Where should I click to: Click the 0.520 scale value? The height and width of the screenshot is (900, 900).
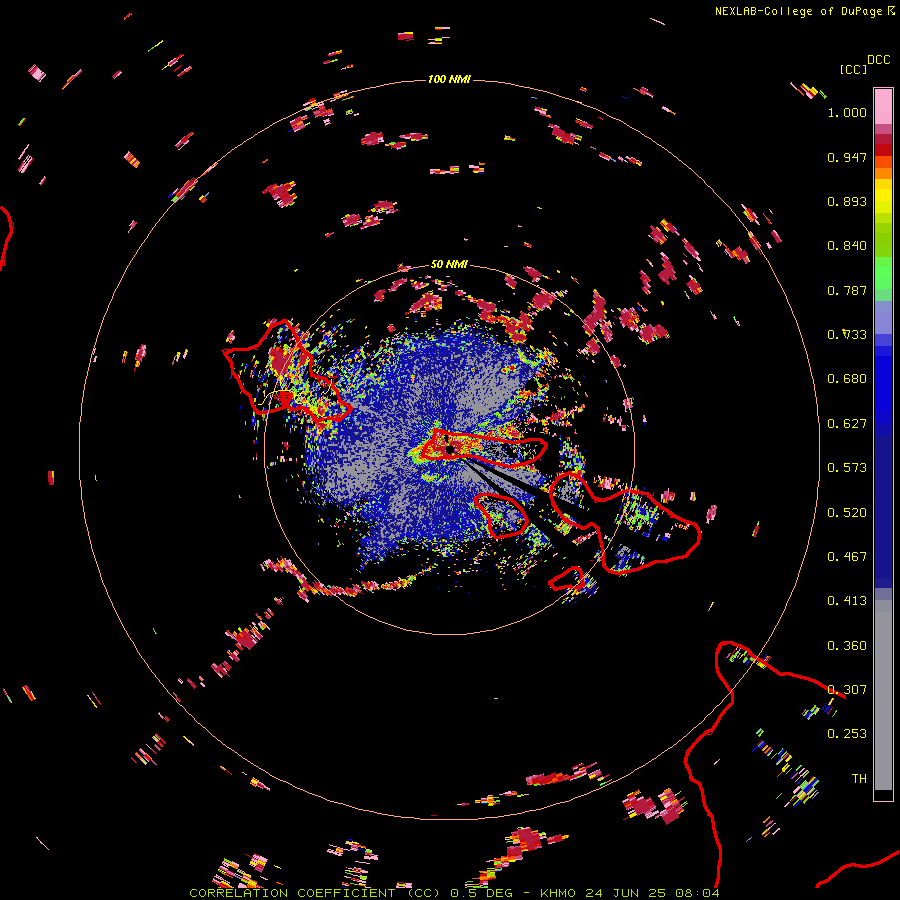(x=847, y=513)
